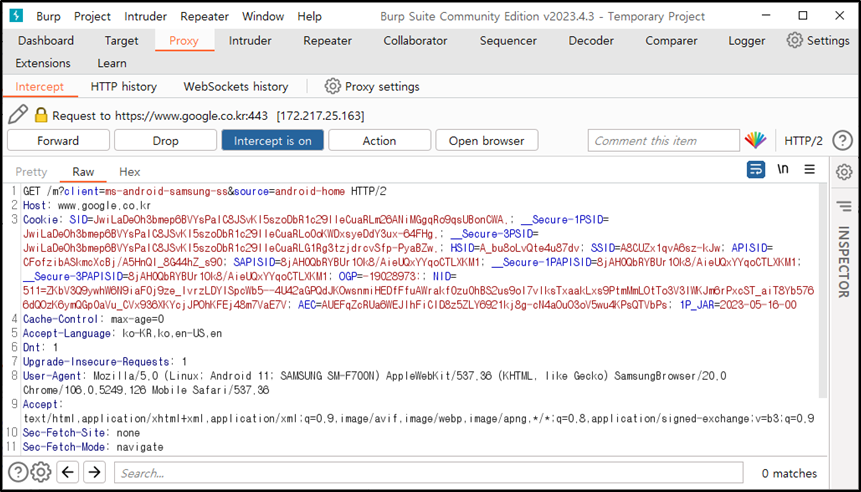The height and width of the screenshot is (492, 861).
Task: Switch to the Comparer tab
Action: coord(671,41)
